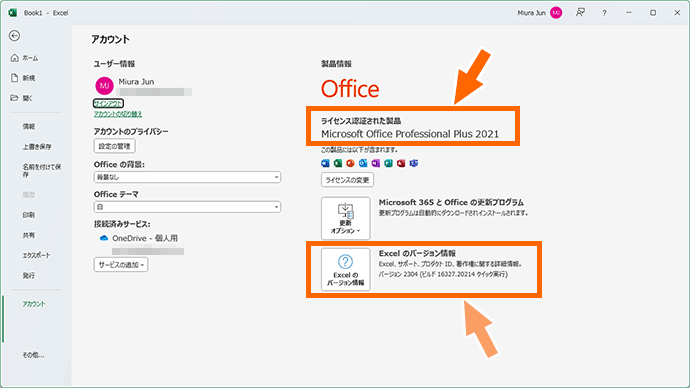Image resolution: width=690 pixels, height=388 pixels.
Task: Open the 印刷 (Print) page
Action: tap(29, 215)
